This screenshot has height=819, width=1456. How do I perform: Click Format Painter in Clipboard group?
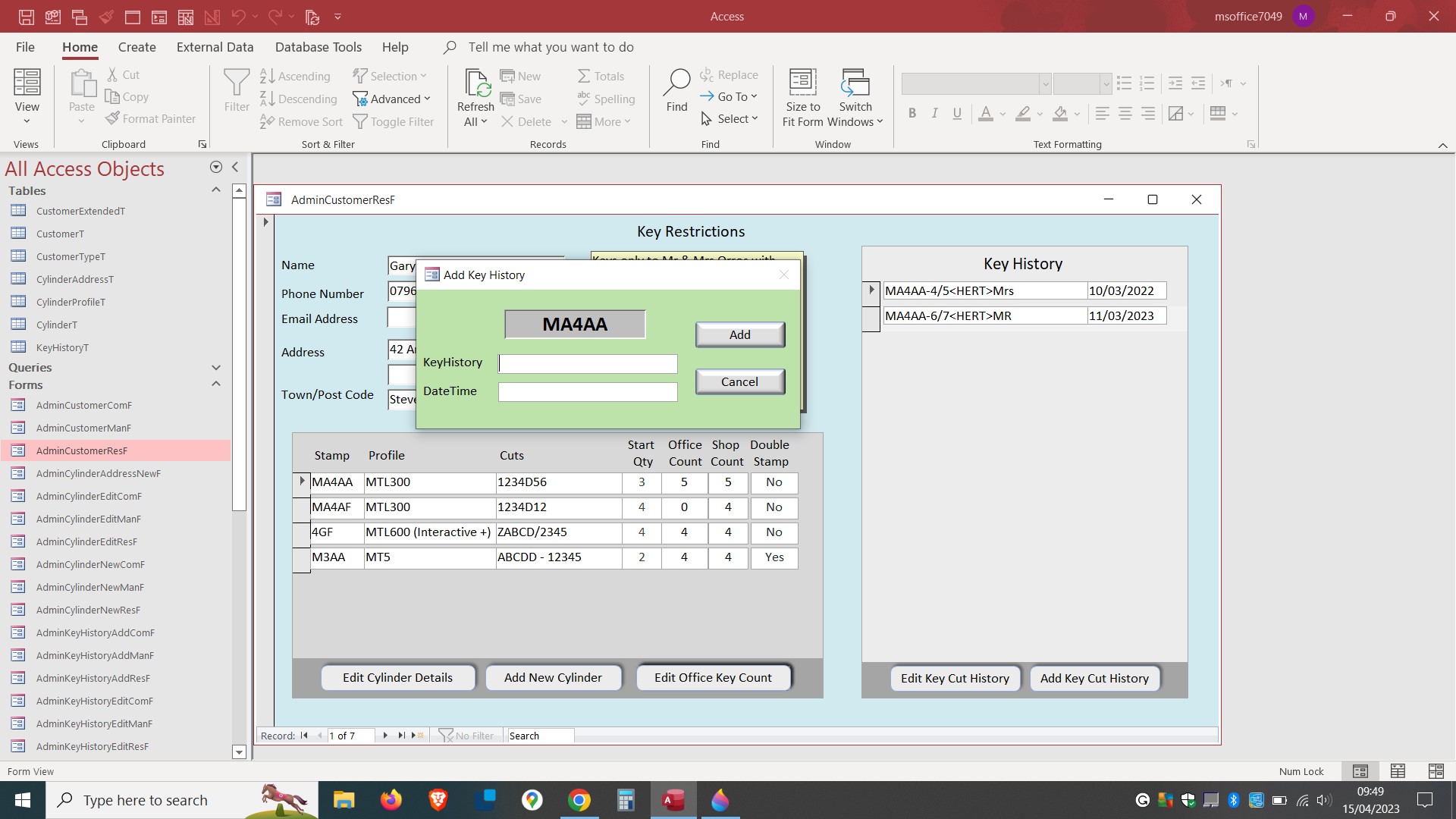point(150,119)
